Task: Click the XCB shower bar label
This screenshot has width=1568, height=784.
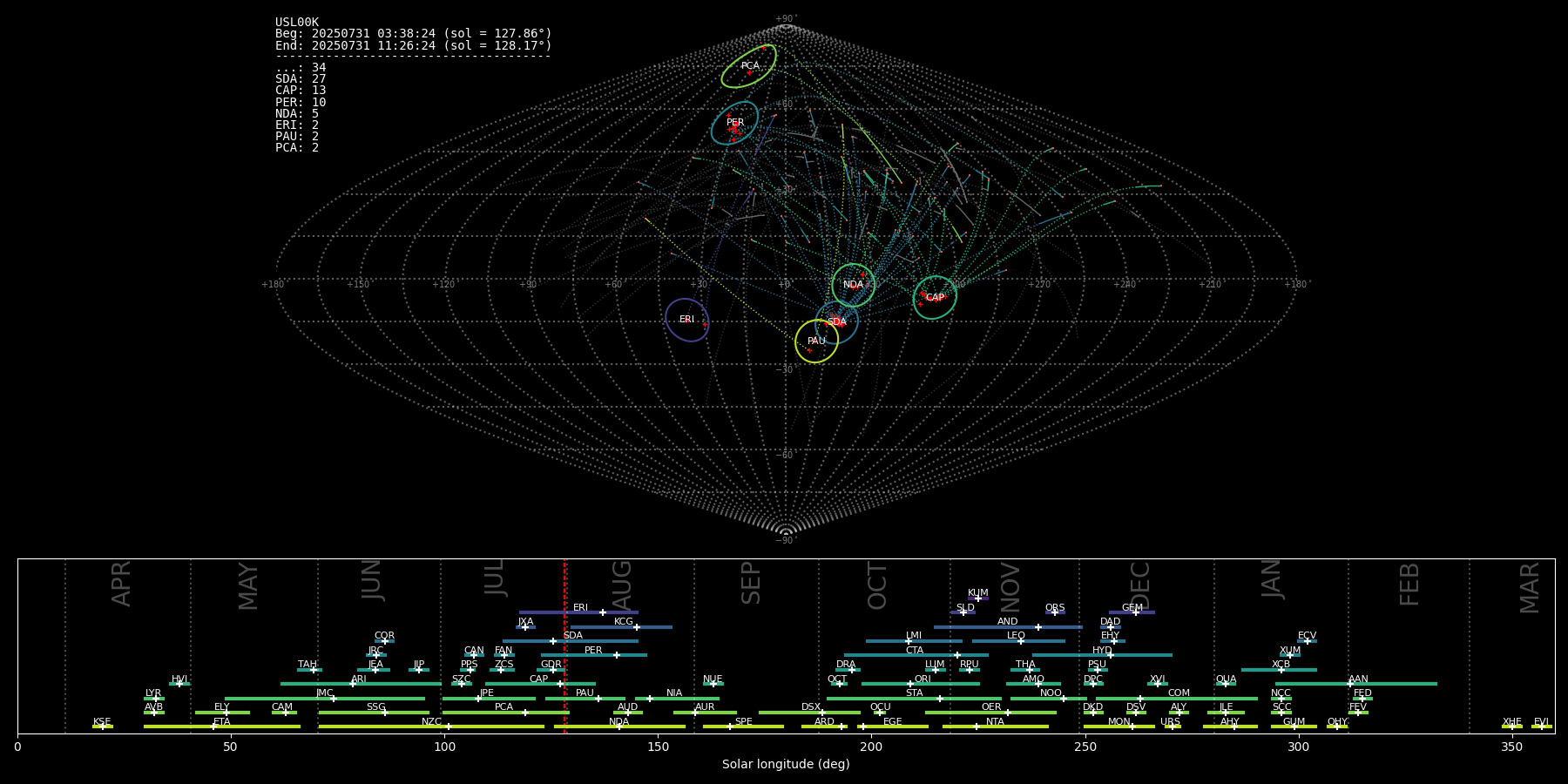Action: [1281, 665]
